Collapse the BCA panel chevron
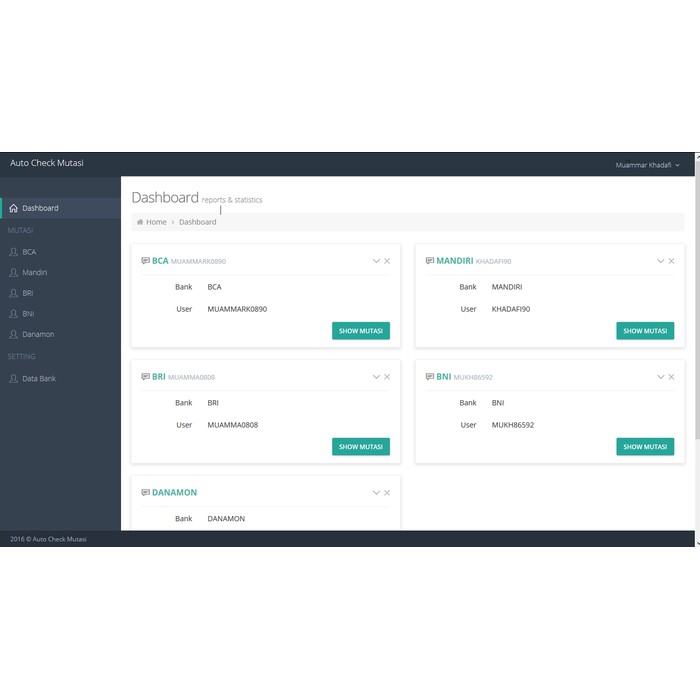Screen dimensions: 700x700 (x=376, y=261)
